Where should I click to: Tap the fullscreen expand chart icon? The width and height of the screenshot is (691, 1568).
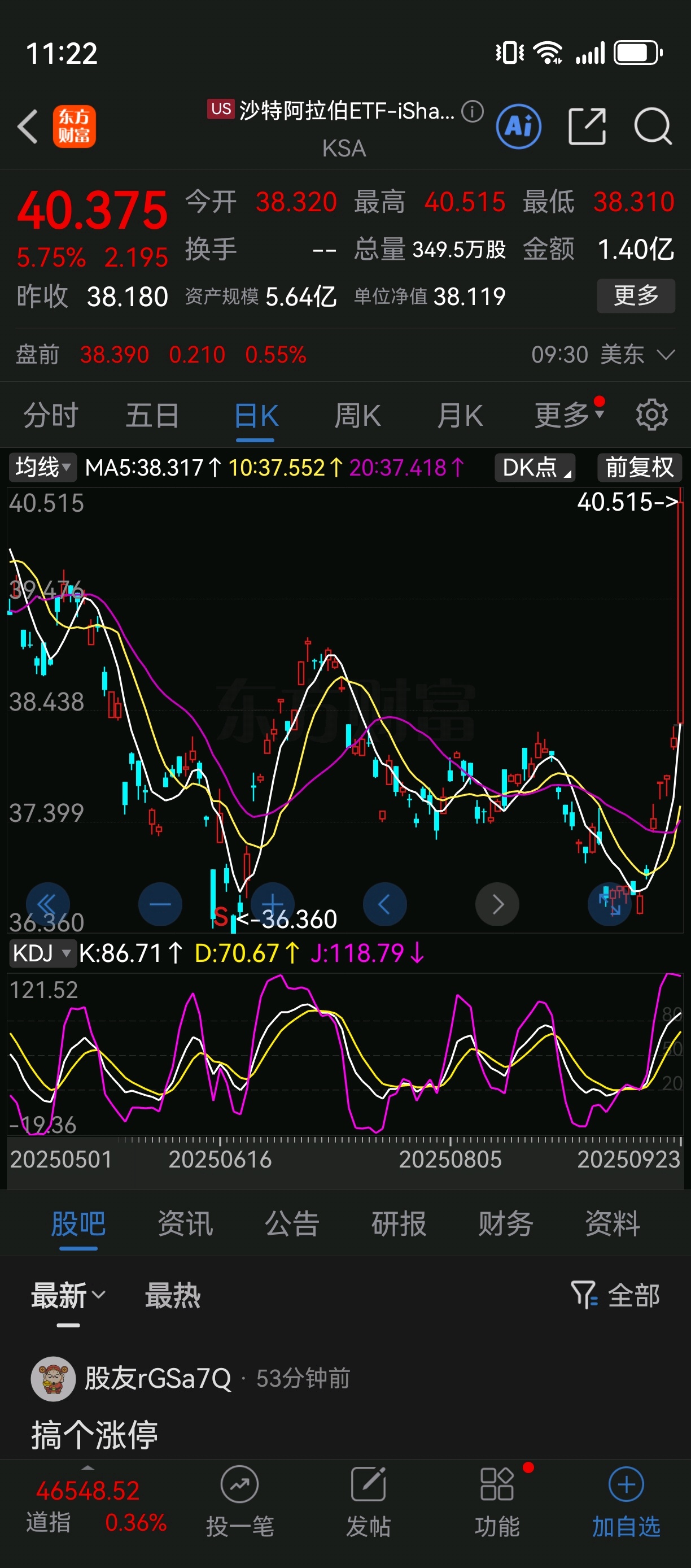pyautogui.click(x=610, y=904)
